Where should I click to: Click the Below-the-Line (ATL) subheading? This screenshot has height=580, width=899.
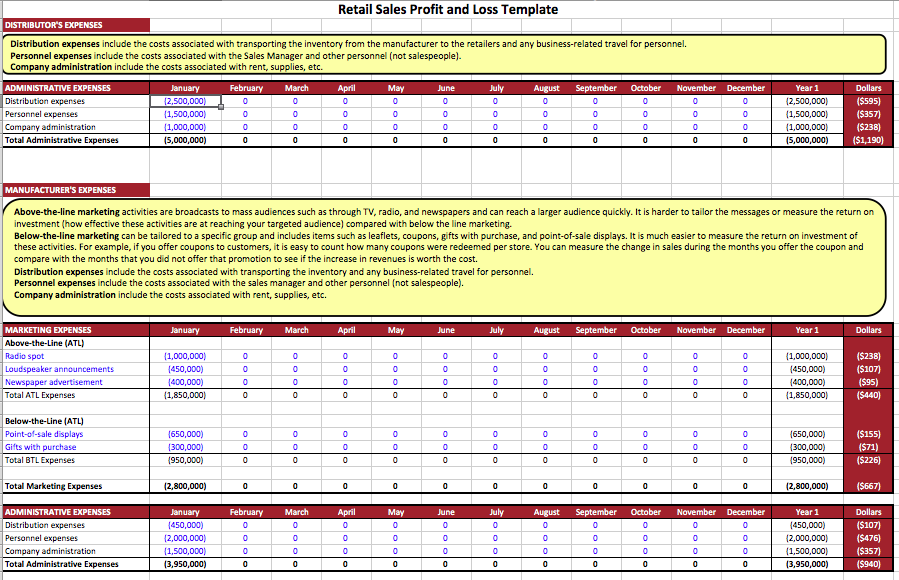click(x=45, y=421)
